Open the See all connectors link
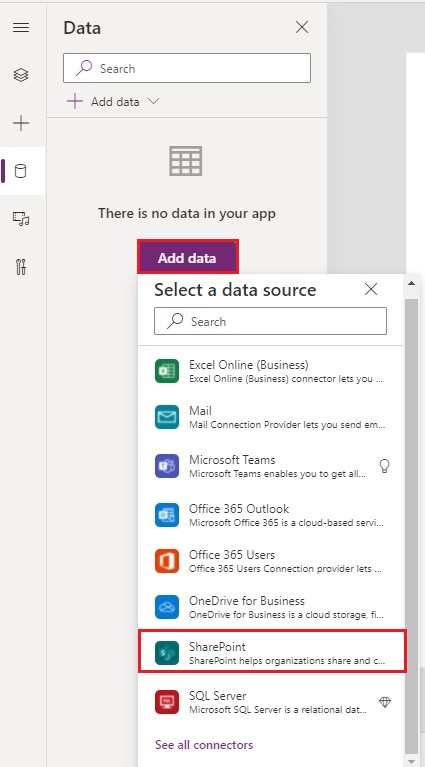Viewport: 425px width, 767px height. [x=204, y=744]
